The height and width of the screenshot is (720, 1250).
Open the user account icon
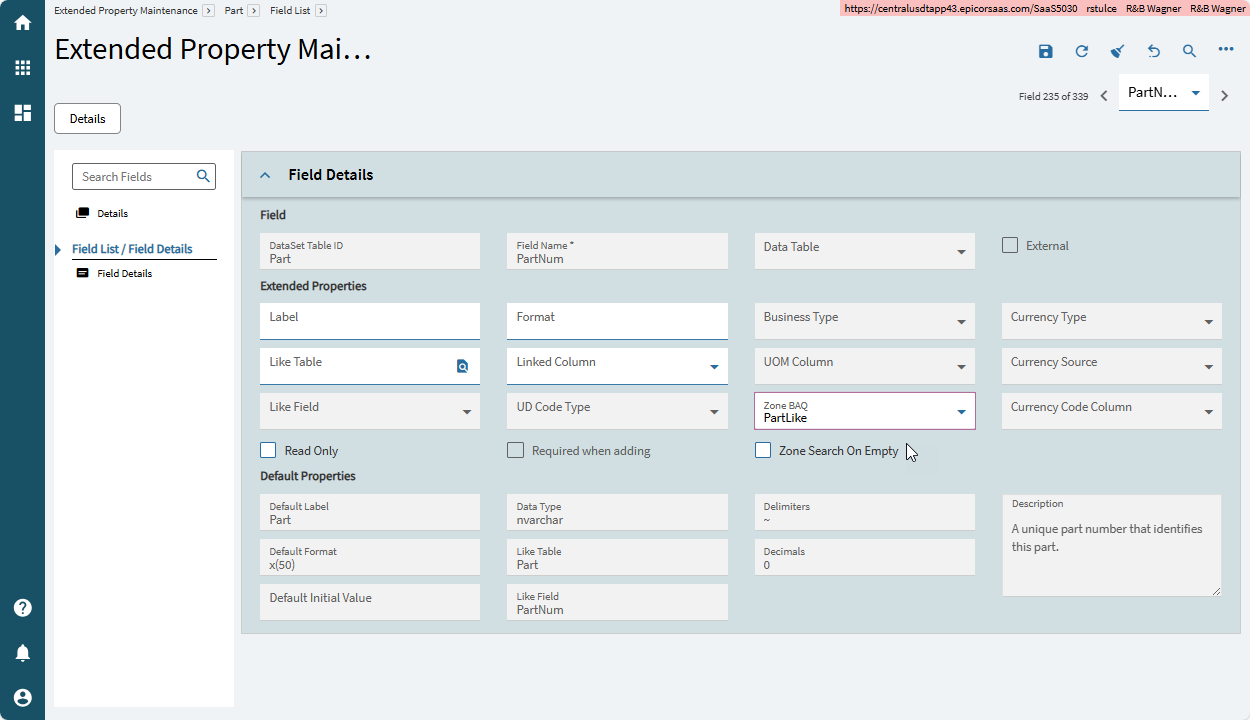(22, 698)
